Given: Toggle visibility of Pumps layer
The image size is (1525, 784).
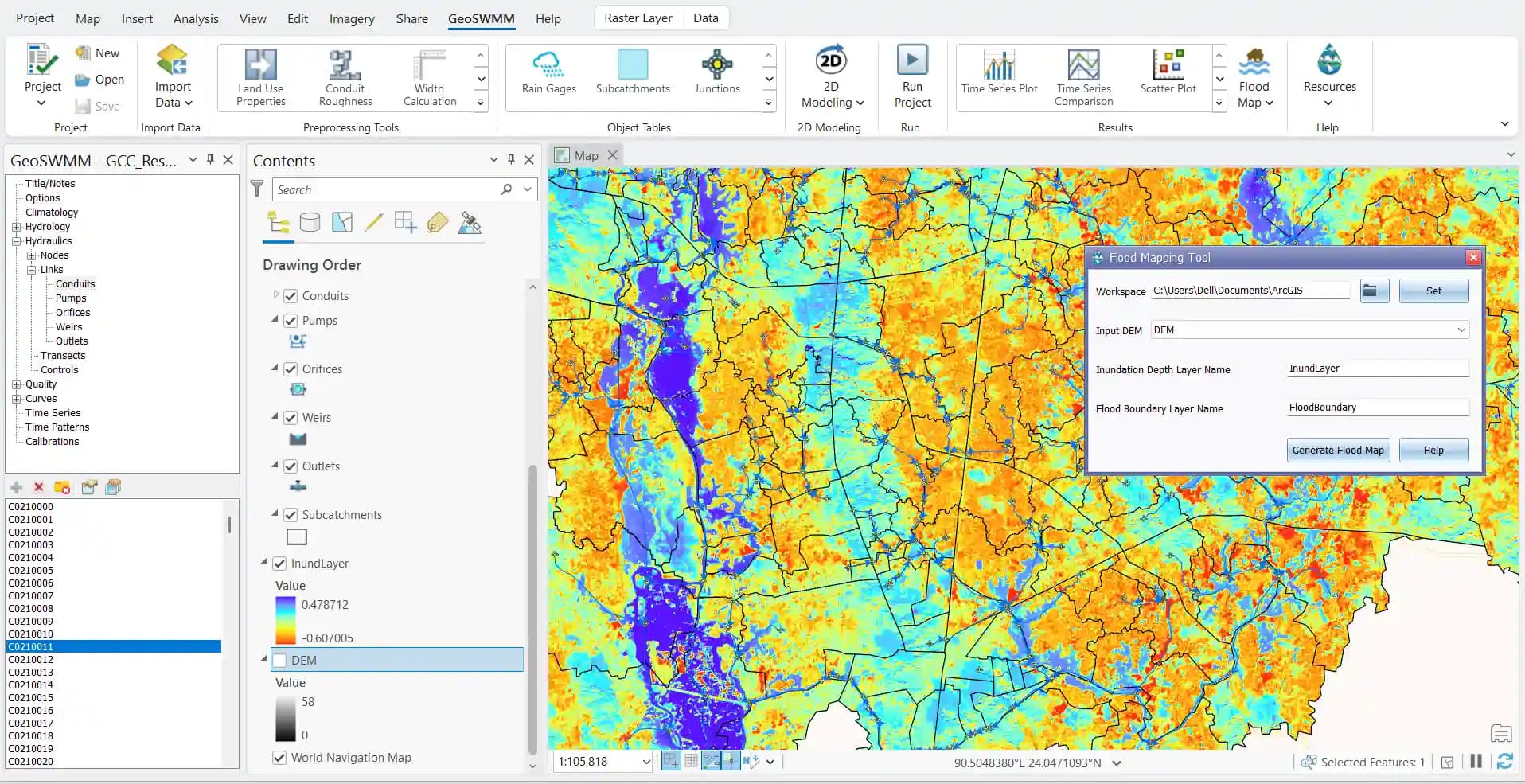Looking at the screenshot, I should (291, 321).
